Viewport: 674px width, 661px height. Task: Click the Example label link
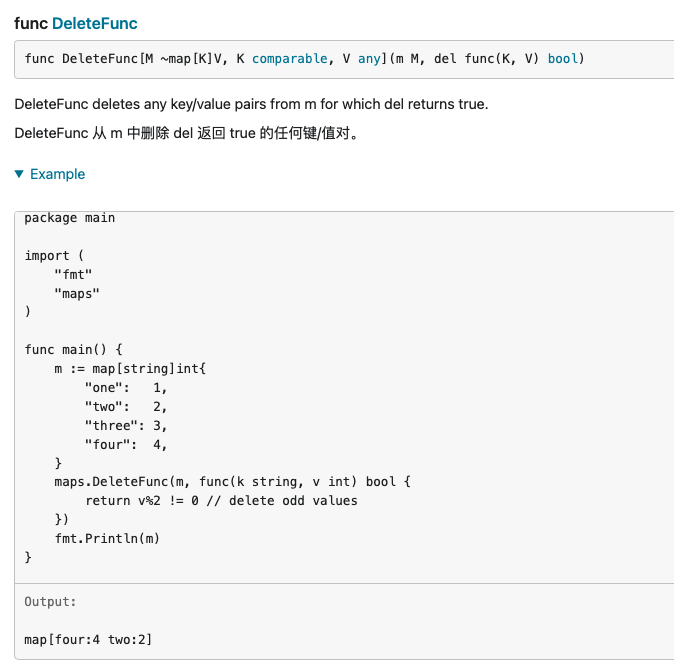[57, 174]
